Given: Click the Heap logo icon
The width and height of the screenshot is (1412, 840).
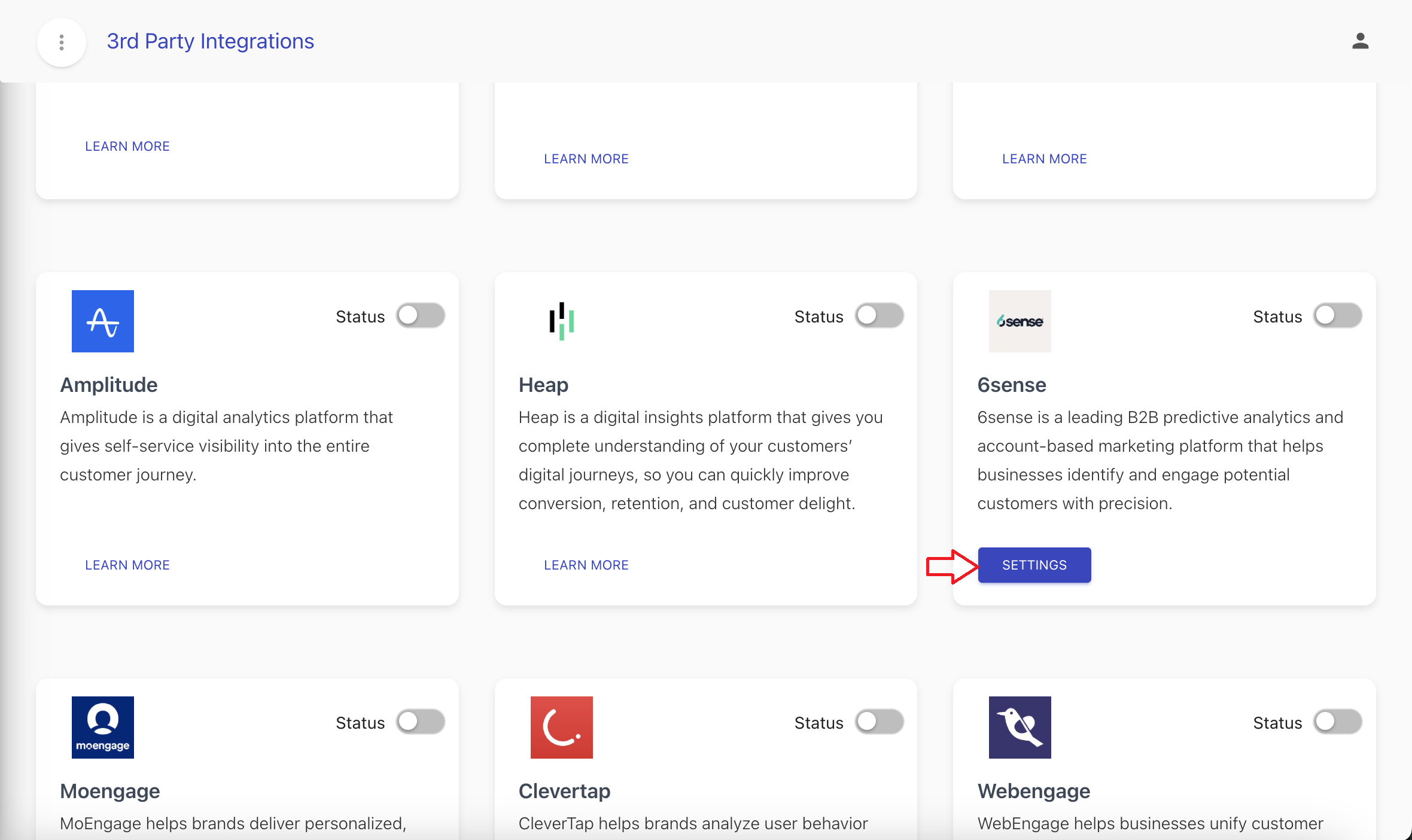Looking at the screenshot, I should (561, 321).
